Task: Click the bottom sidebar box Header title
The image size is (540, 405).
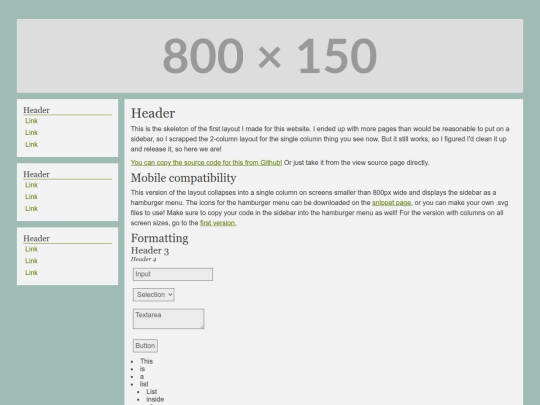Action: (37, 238)
